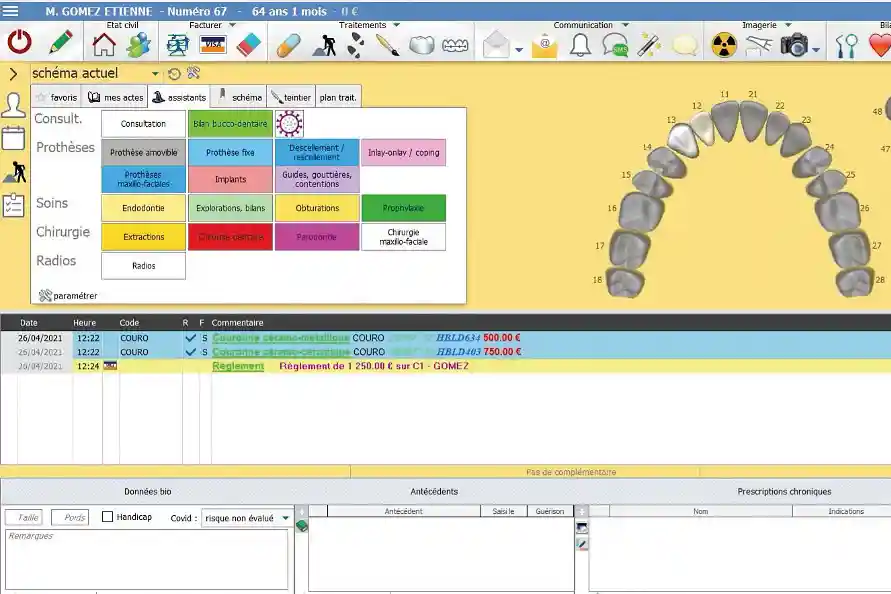This screenshot has width=891, height=594.
Task: Click the orthodontic braces icon
Action: pos(455,44)
